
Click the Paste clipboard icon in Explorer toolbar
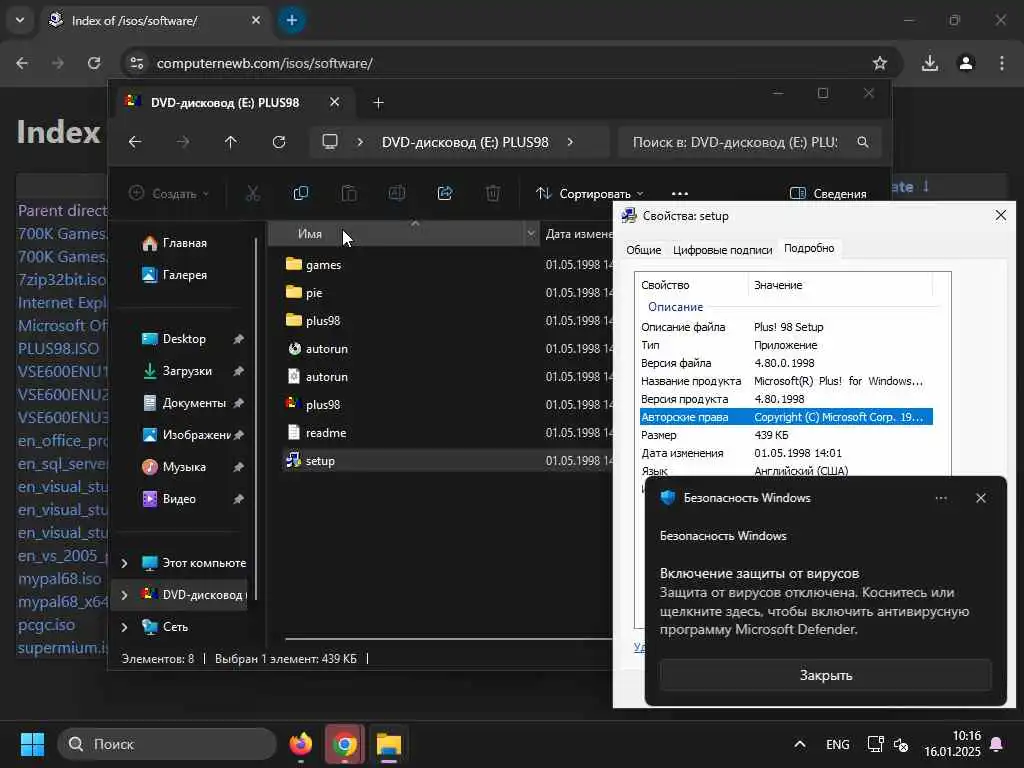349,193
